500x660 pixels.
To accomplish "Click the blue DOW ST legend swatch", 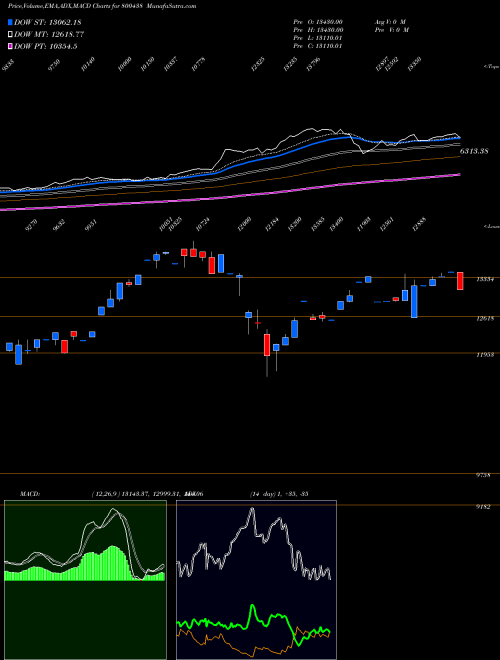I will coord(10,22).
